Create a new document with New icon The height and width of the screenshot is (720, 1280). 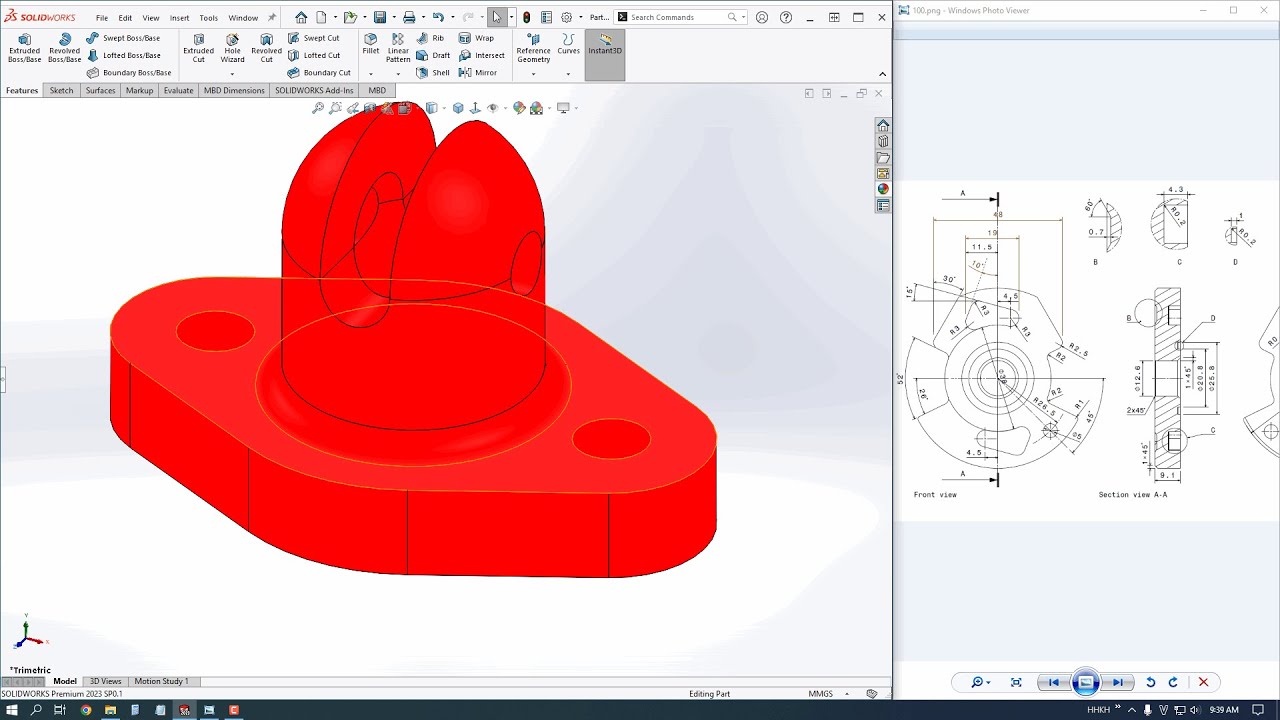[x=321, y=17]
